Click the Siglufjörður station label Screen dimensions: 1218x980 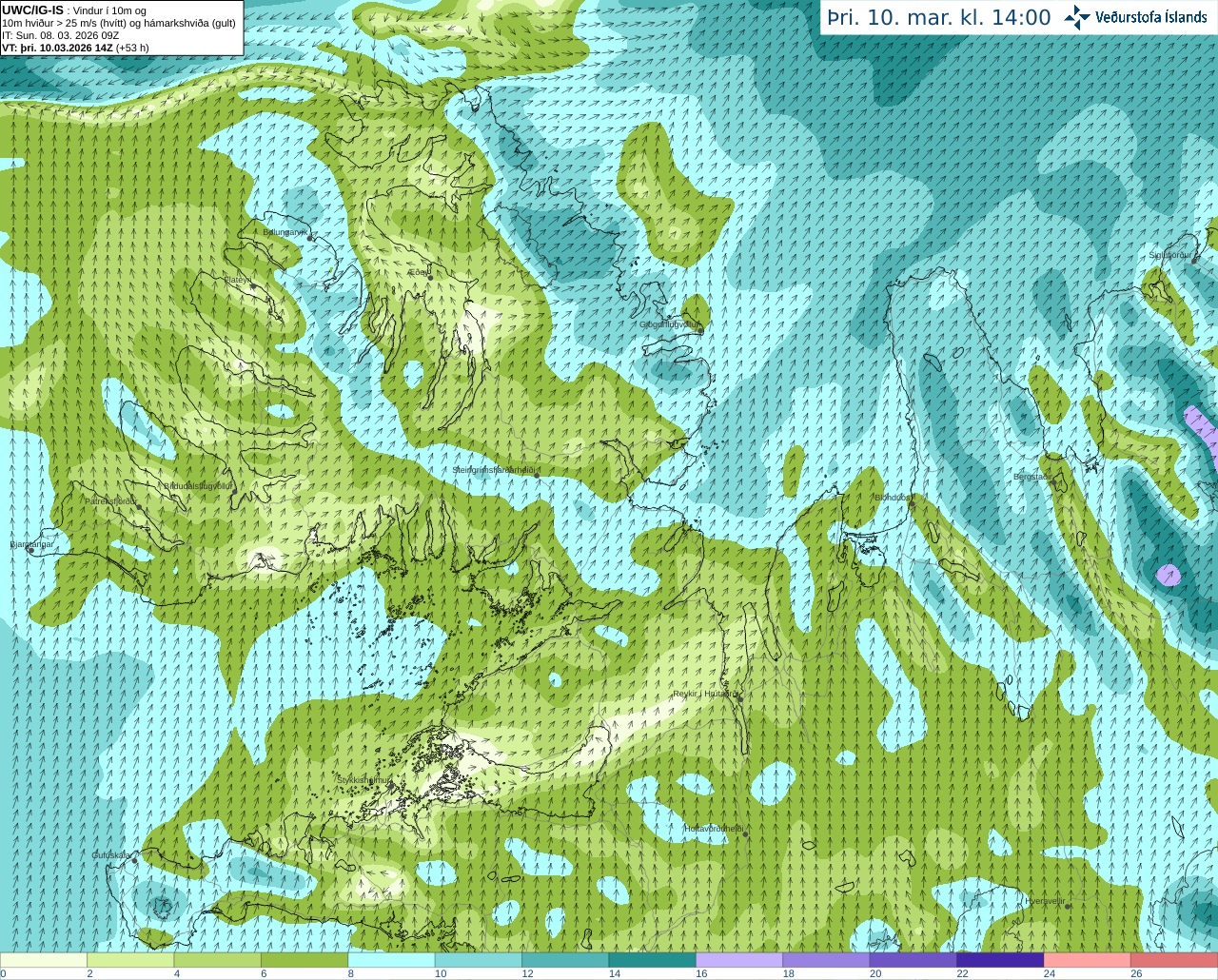(1170, 255)
